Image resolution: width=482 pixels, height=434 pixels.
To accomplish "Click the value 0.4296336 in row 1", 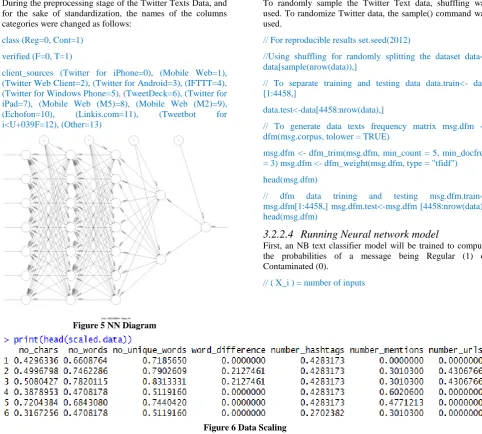I will (36, 361).
